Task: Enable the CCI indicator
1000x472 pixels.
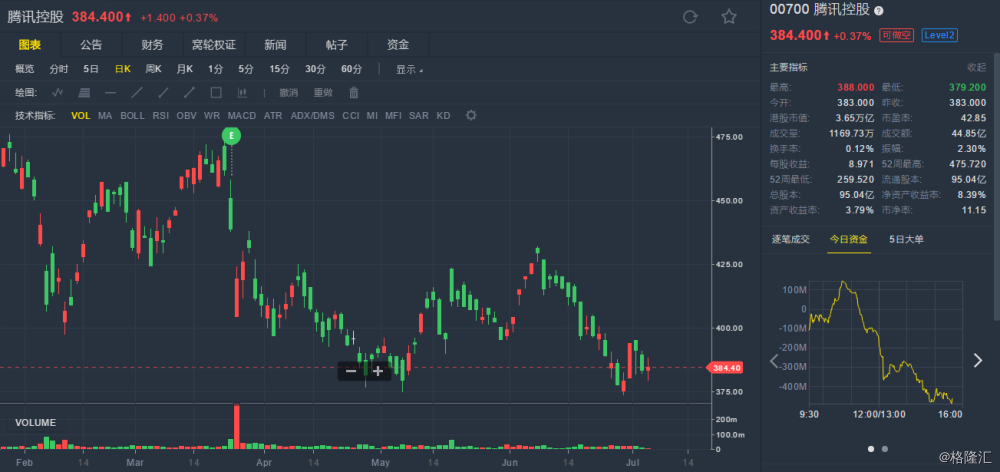Action: point(351,115)
